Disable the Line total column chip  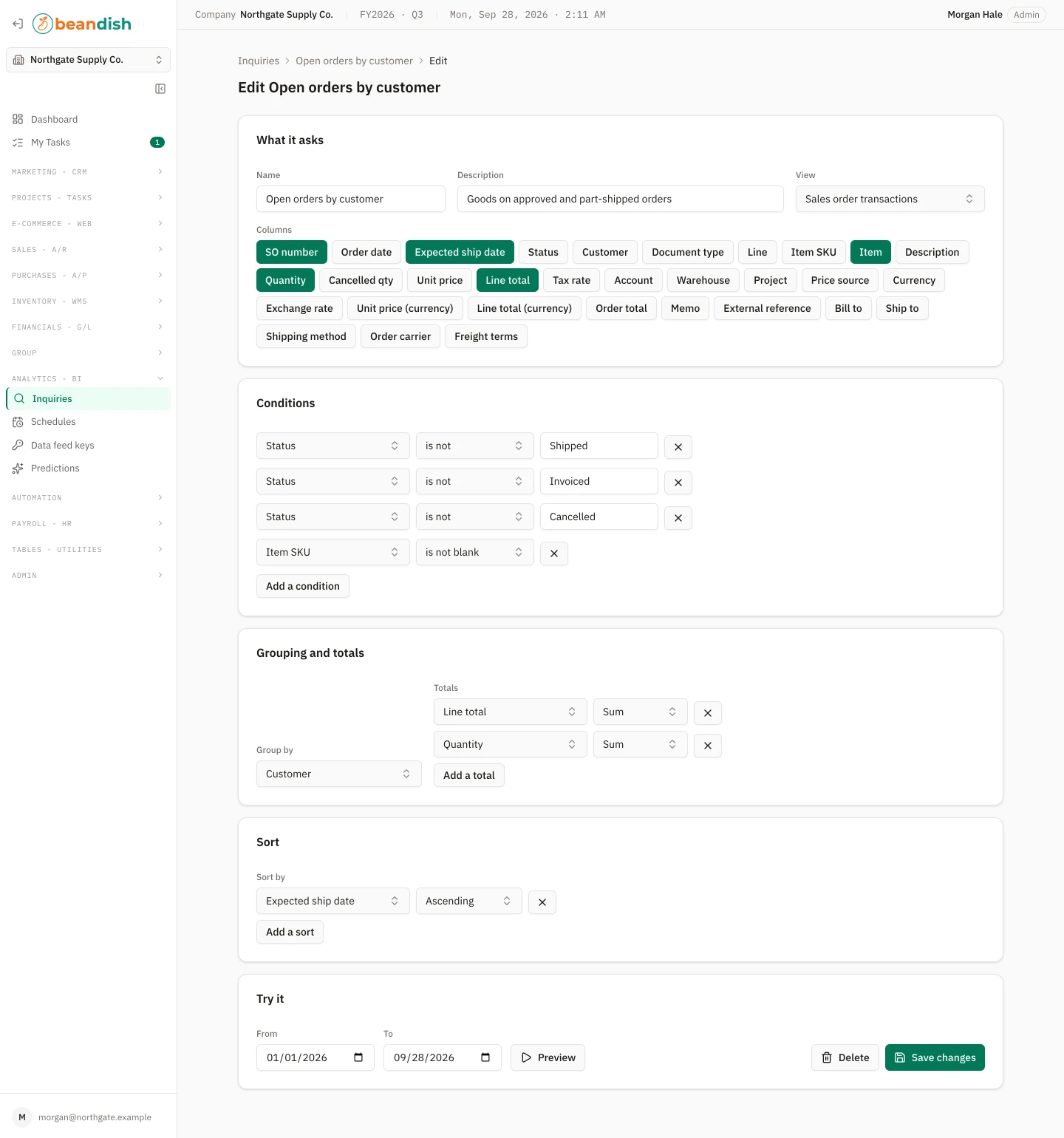pos(508,280)
